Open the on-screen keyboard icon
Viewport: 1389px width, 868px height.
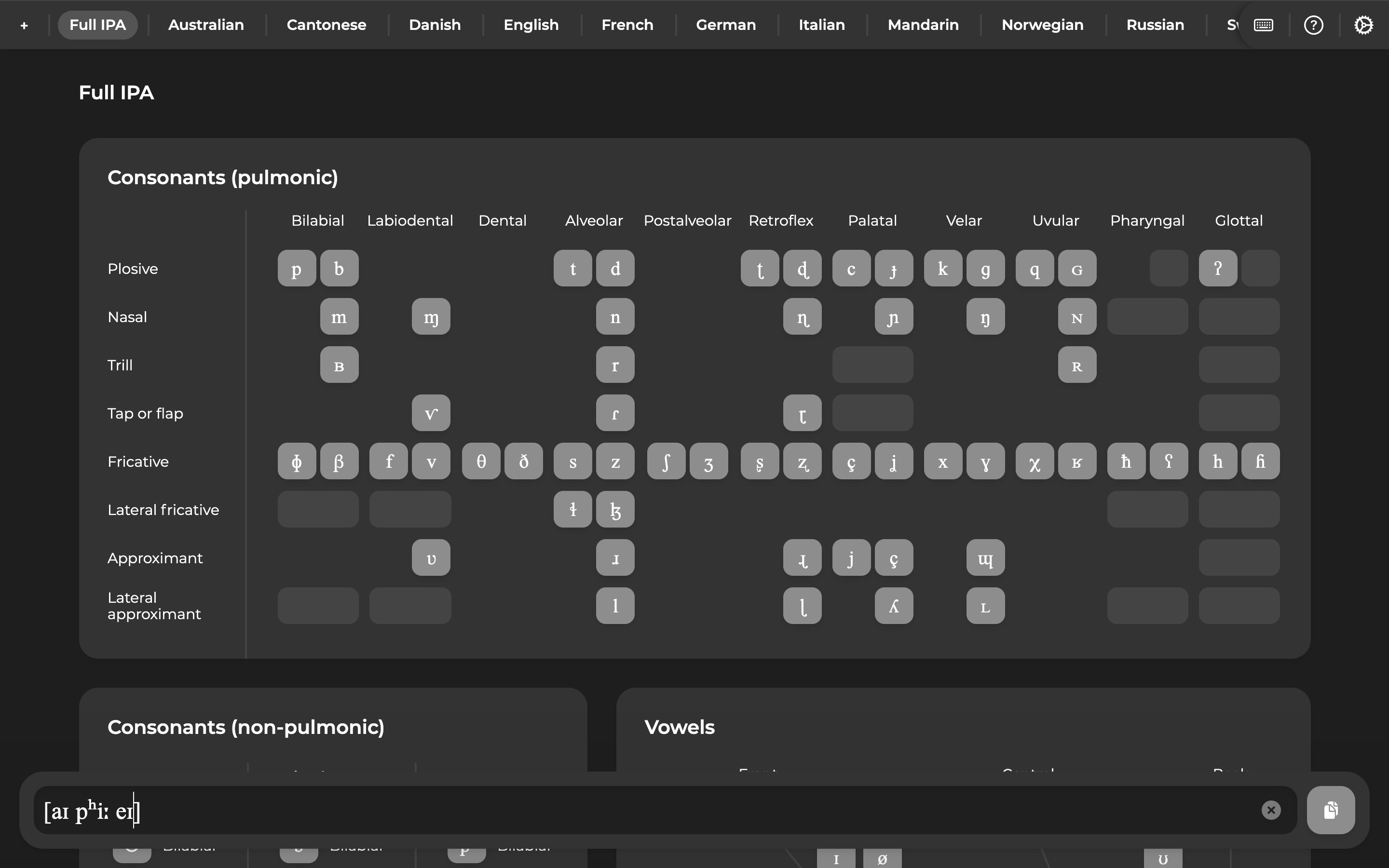[x=1263, y=25]
